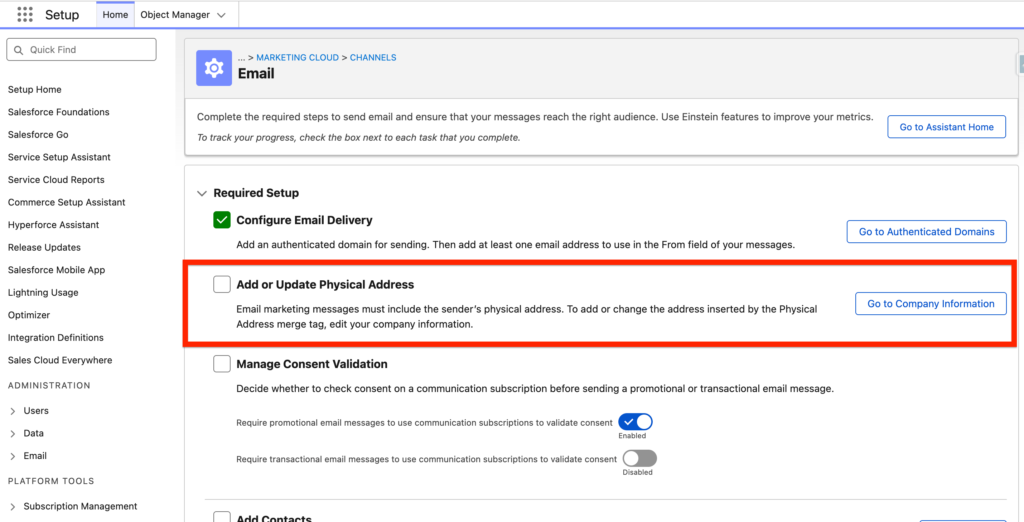Expand the Data section in sidebar
The height and width of the screenshot is (522, 1024).
(12, 434)
